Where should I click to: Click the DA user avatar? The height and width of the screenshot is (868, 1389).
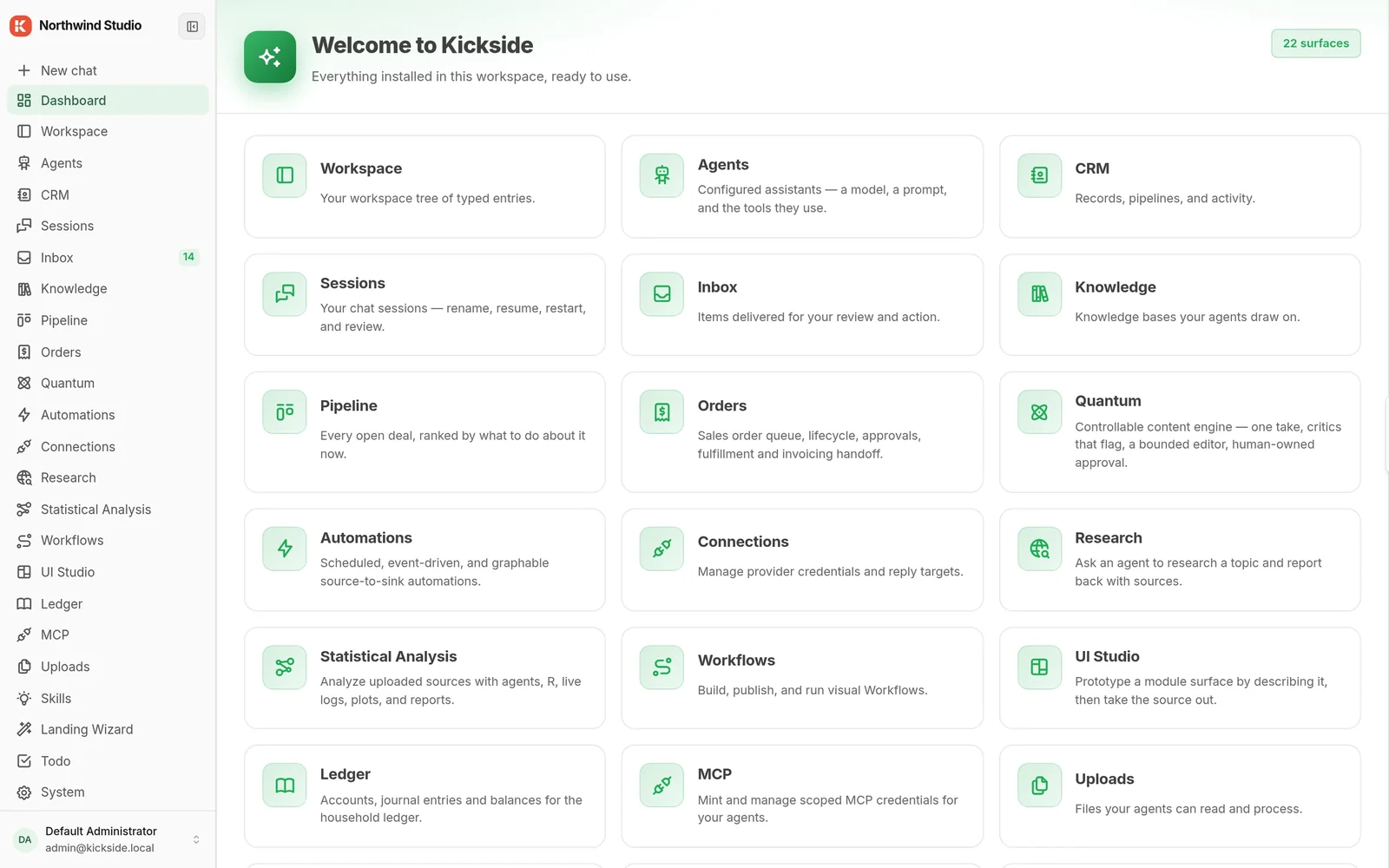click(x=24, y=839)
